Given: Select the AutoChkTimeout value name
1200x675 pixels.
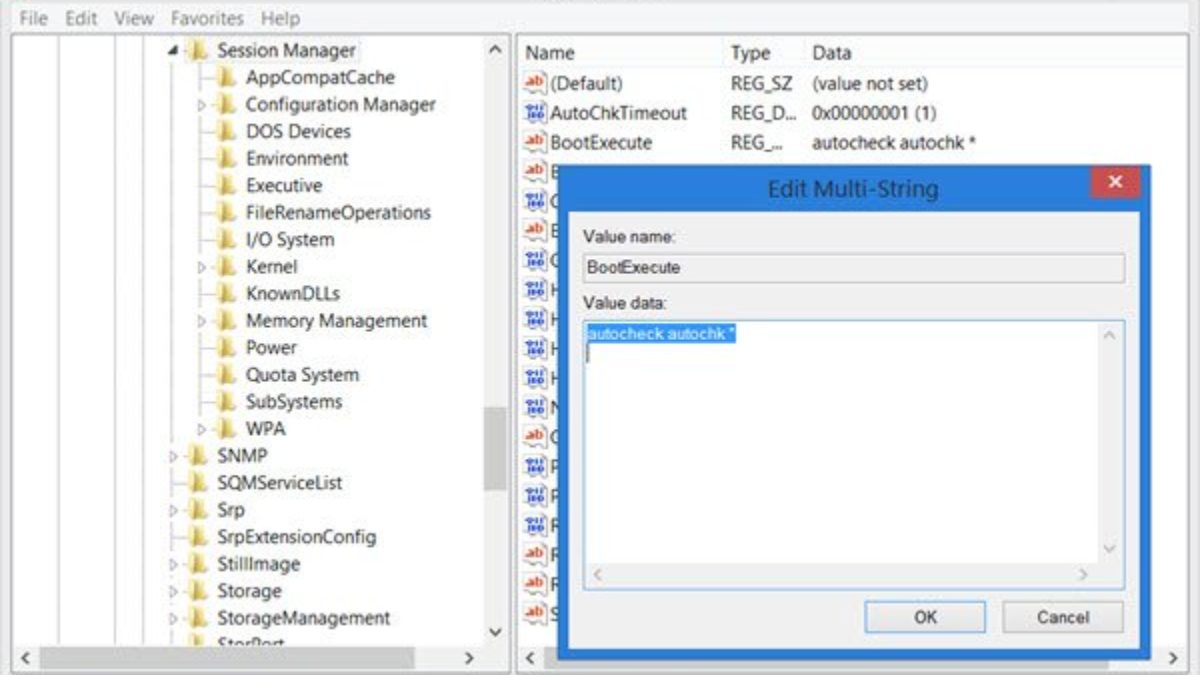Looking at the screenshot, I should tap(618, 114).
